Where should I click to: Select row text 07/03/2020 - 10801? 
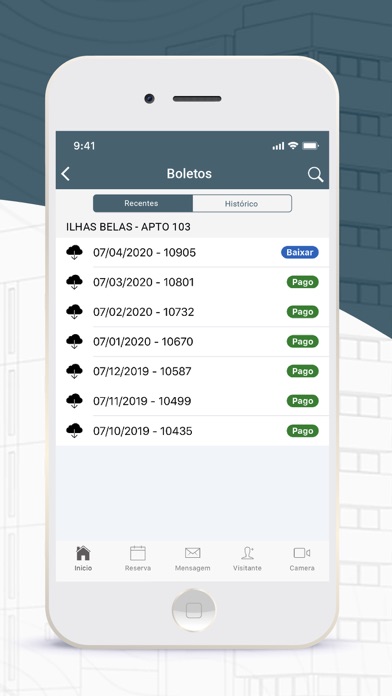coord(143,282)
